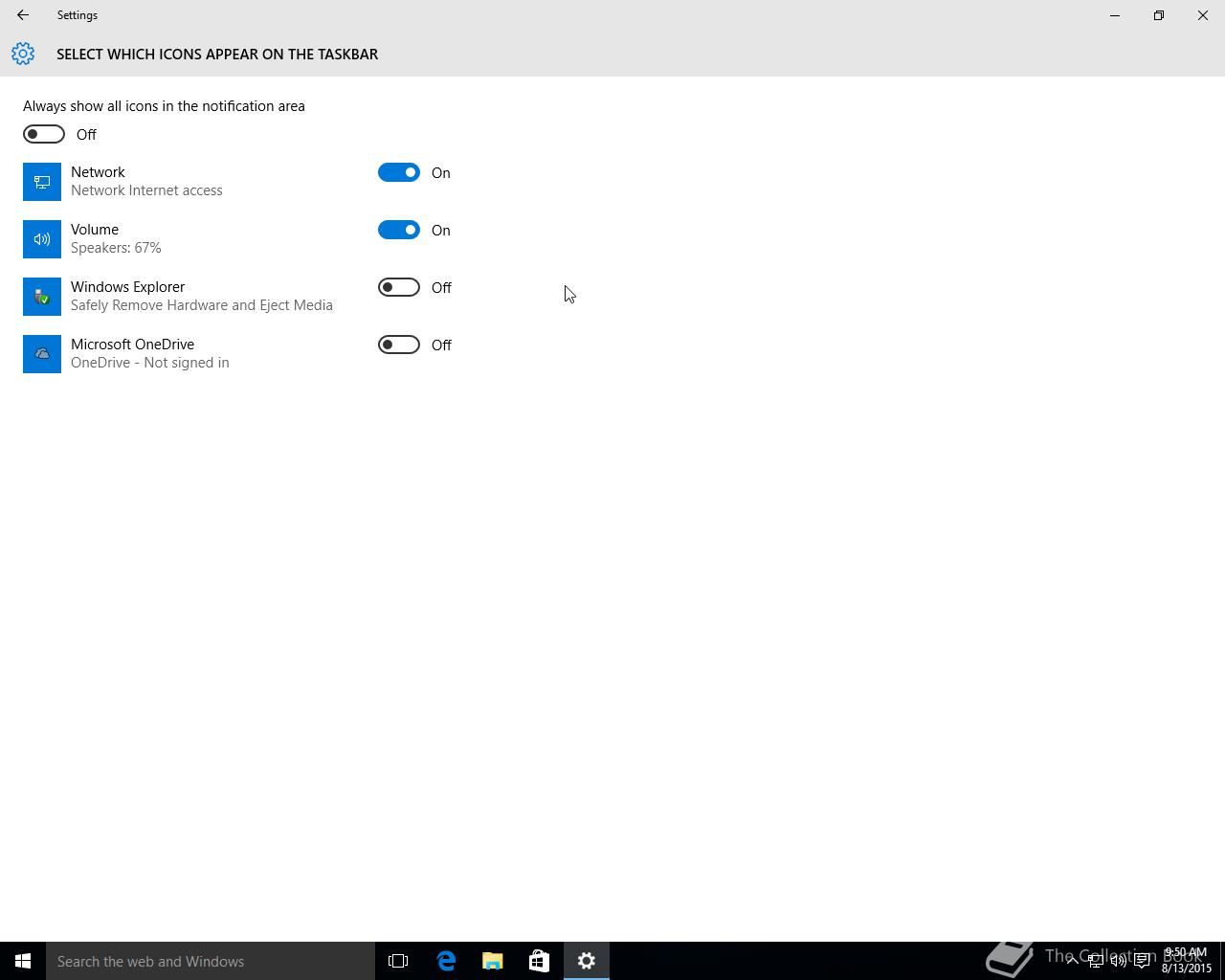Open Microsoft Edge from the taskbar
The image size is (1225, 980).
pos(446,961)
